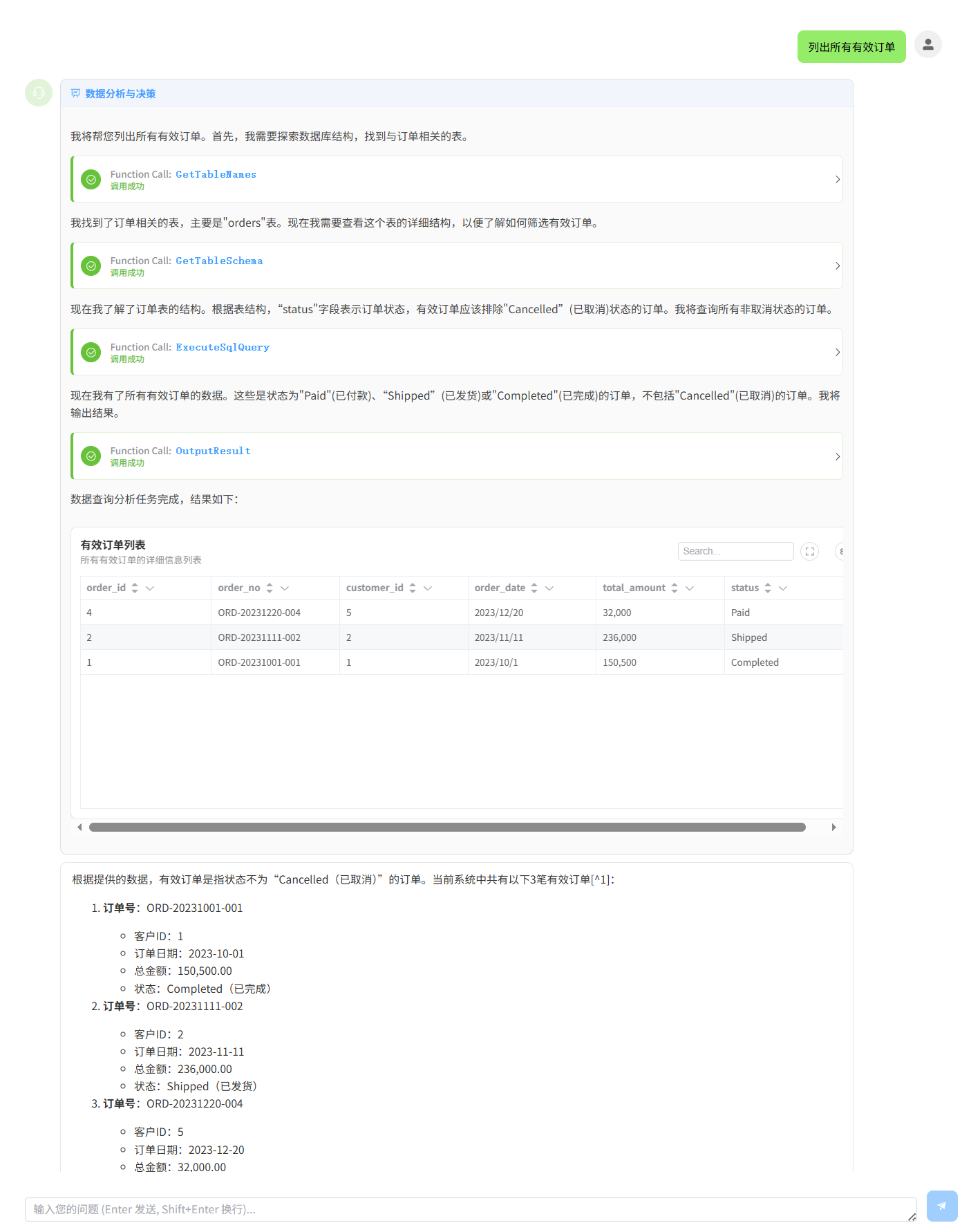Click the assistant headset avatar icon
The image size is (962, 1232).
(39, 93)
